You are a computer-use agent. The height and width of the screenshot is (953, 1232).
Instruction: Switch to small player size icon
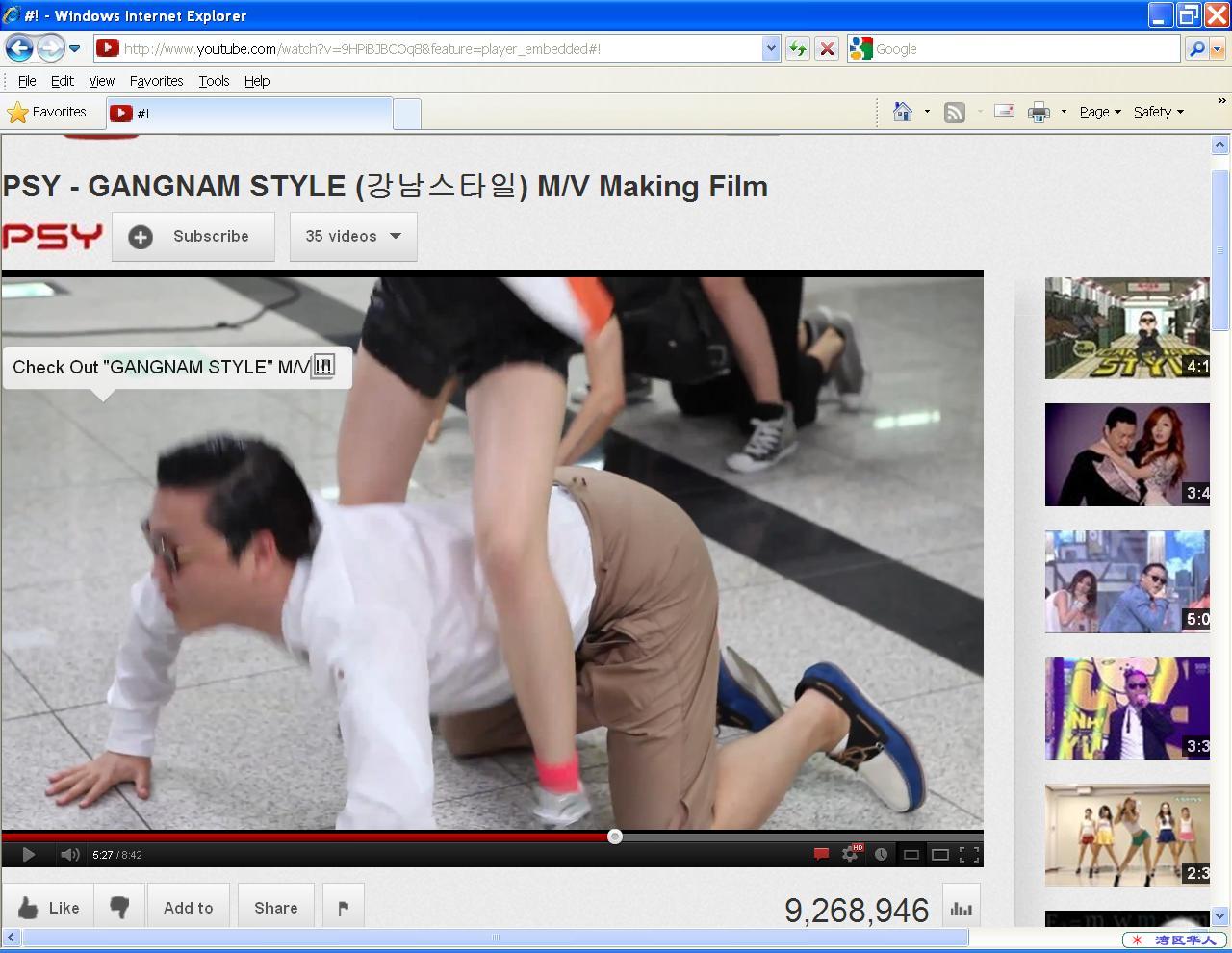pos(911,854)
